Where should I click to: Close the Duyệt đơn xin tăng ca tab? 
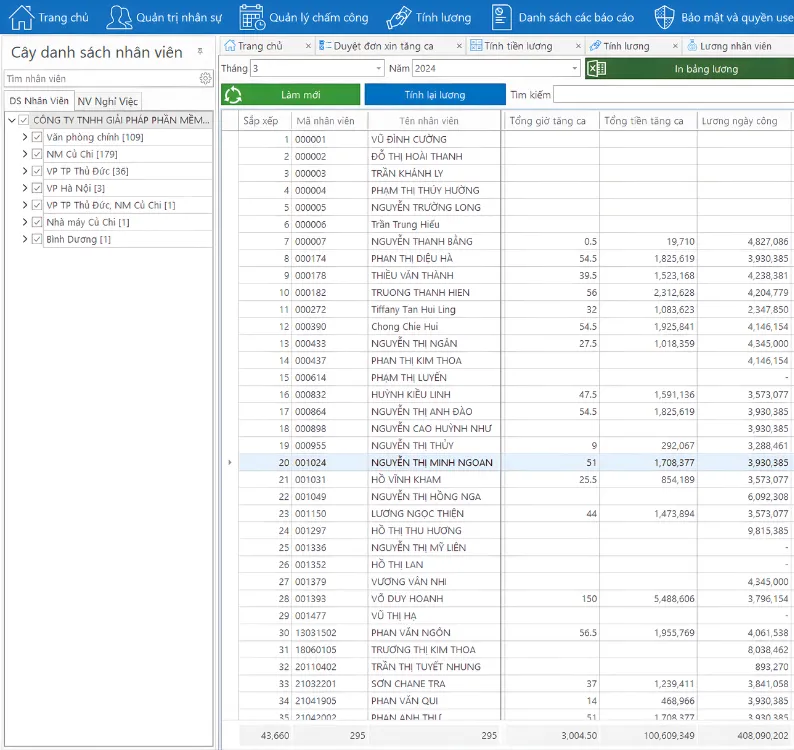[459, 46]
